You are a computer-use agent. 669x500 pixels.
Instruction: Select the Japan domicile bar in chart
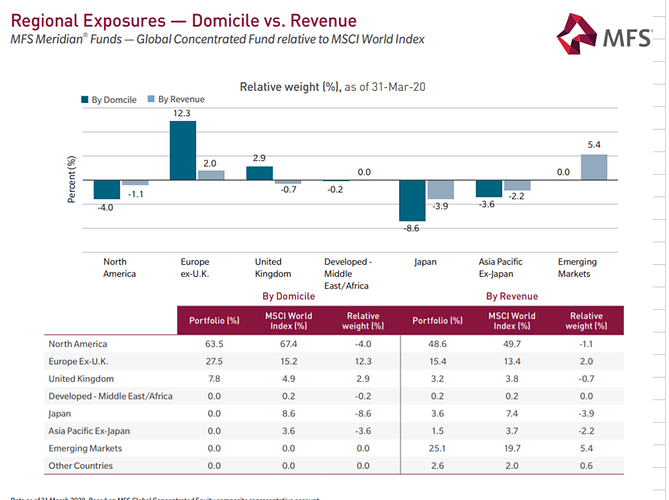pyautogui.click(x=412, y=201)
